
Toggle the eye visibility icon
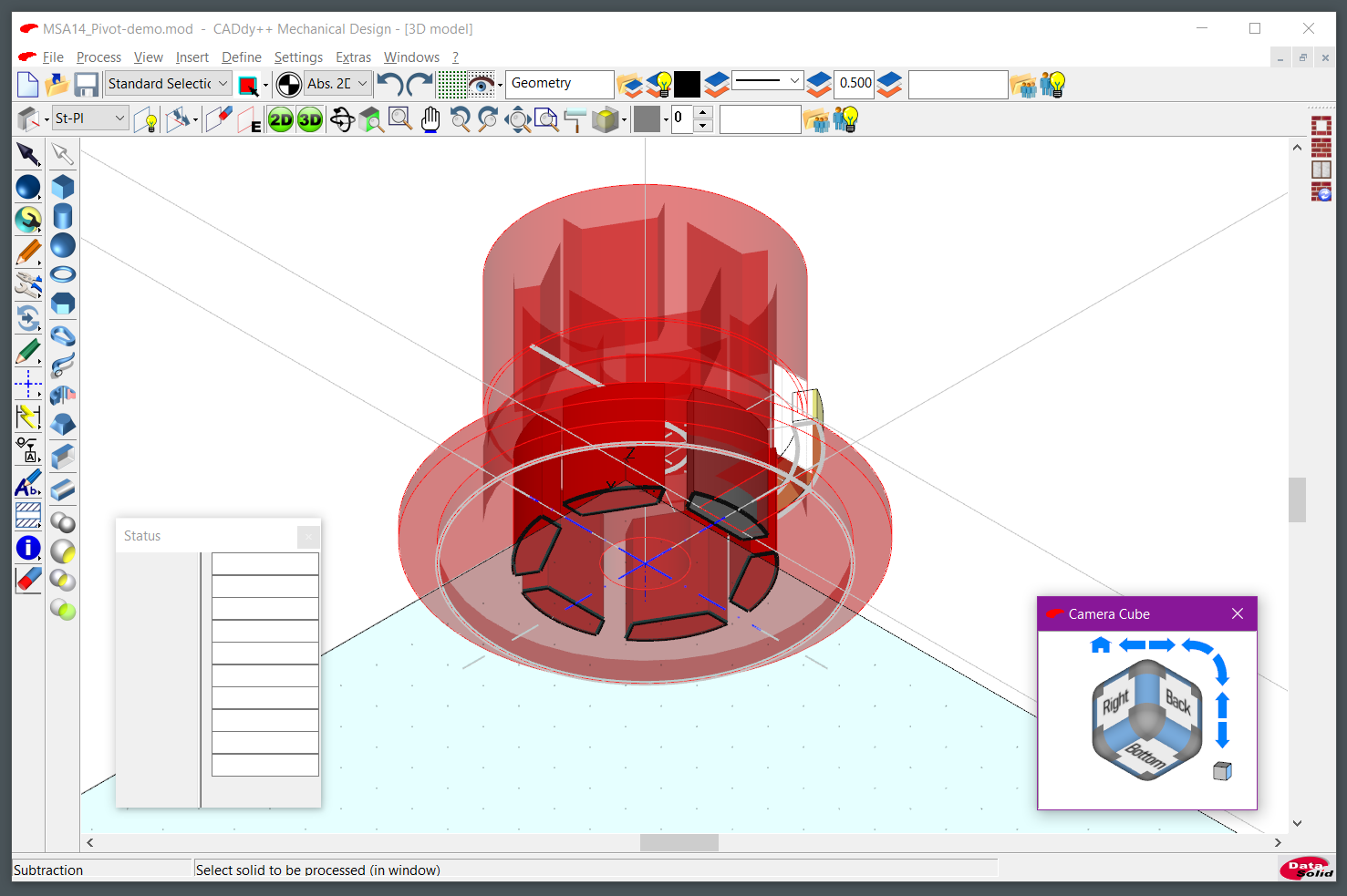point(481,85)
